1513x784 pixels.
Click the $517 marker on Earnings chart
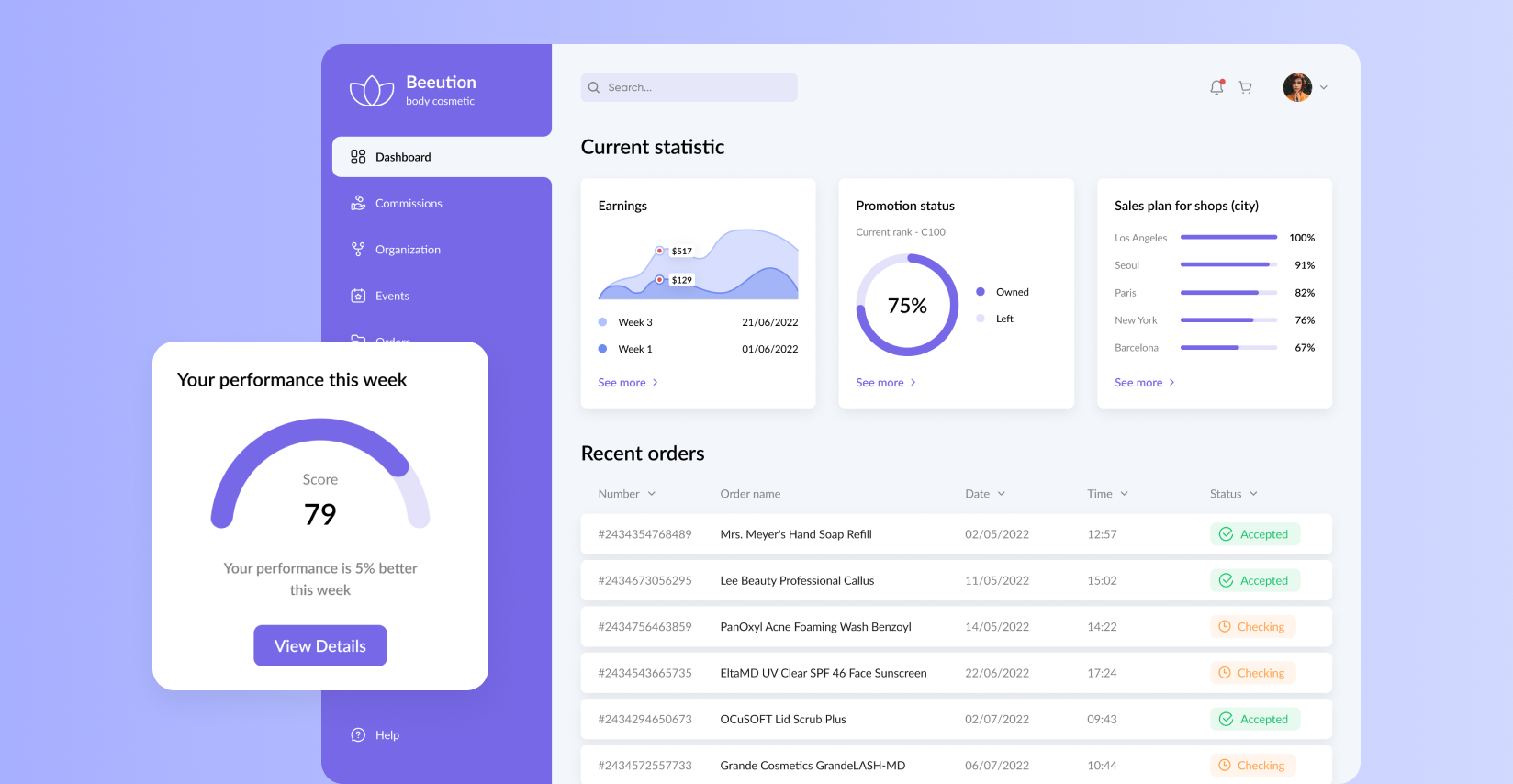(659, 251)
